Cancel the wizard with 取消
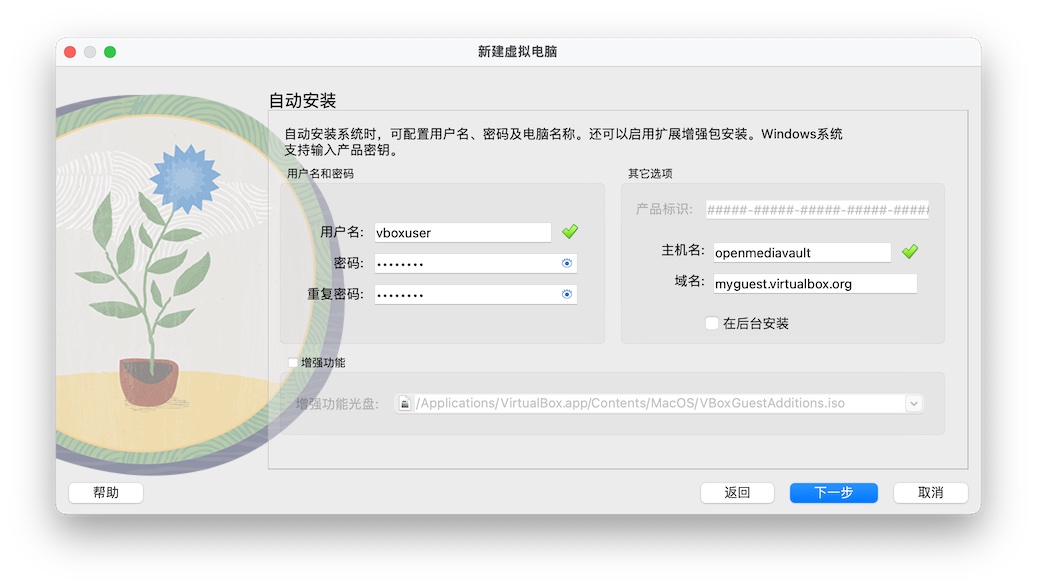 [x=930, y=493]
